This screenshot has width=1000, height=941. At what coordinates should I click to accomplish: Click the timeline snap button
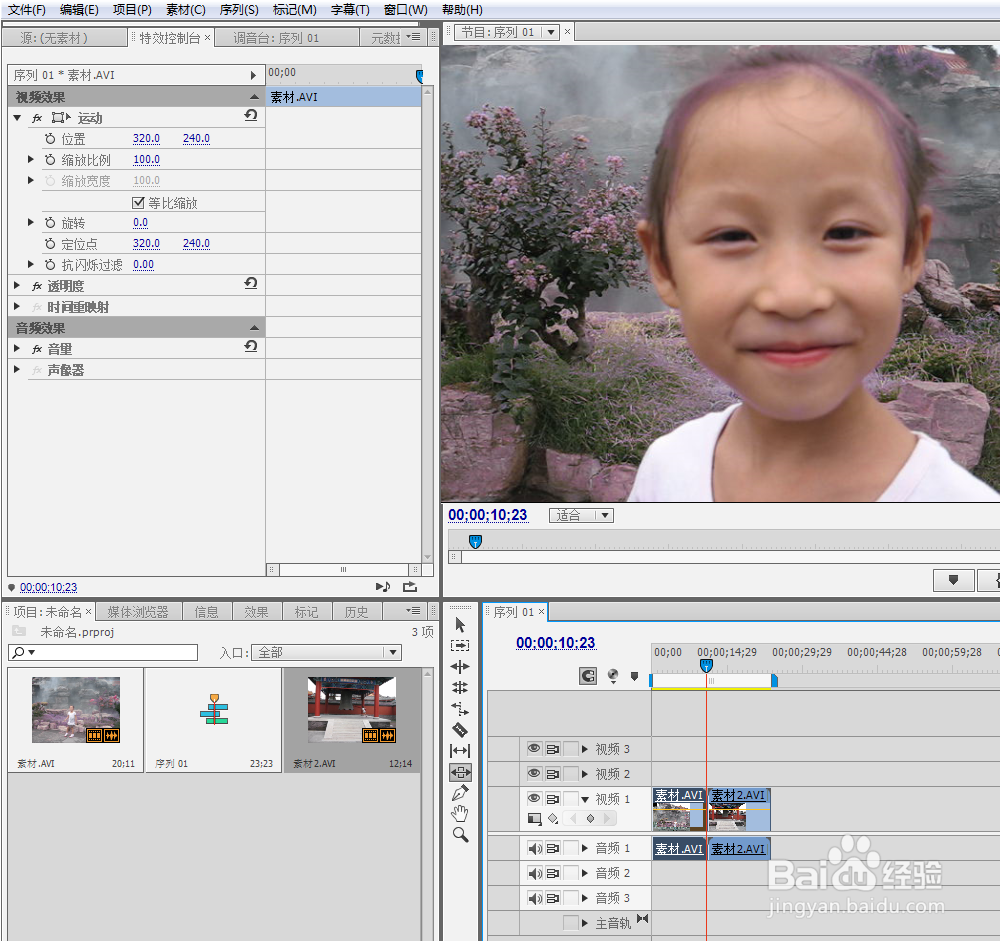588,676
